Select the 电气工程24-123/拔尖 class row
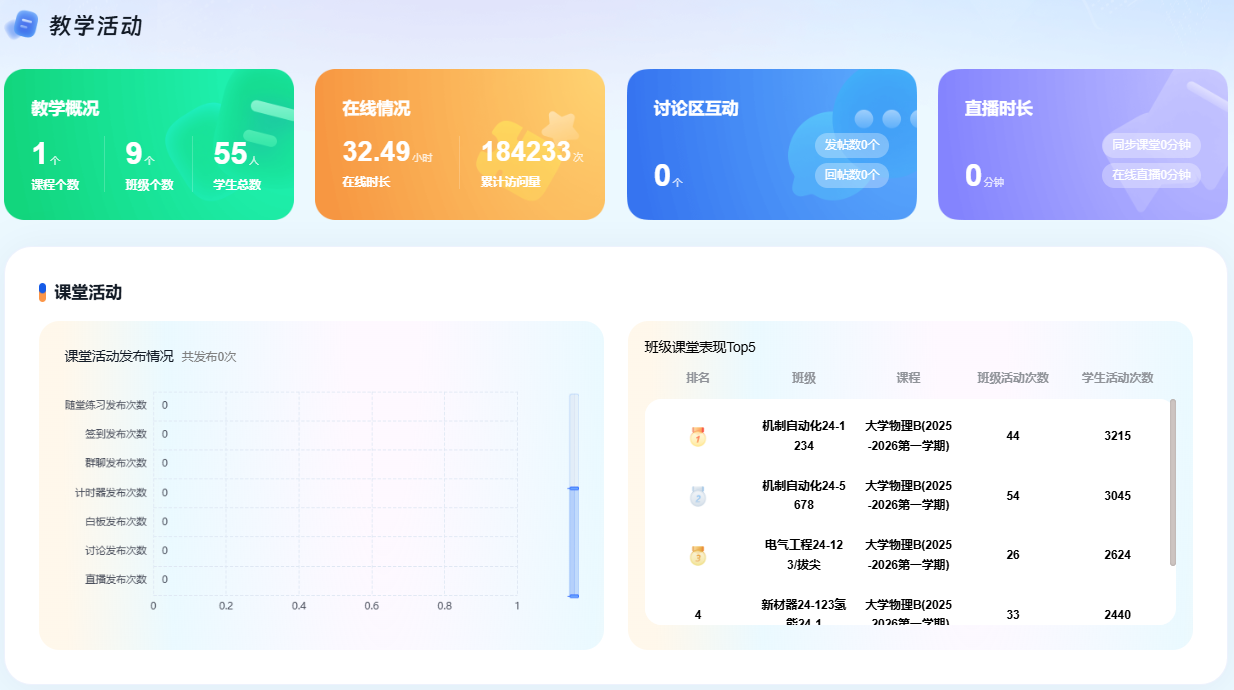 803,555
